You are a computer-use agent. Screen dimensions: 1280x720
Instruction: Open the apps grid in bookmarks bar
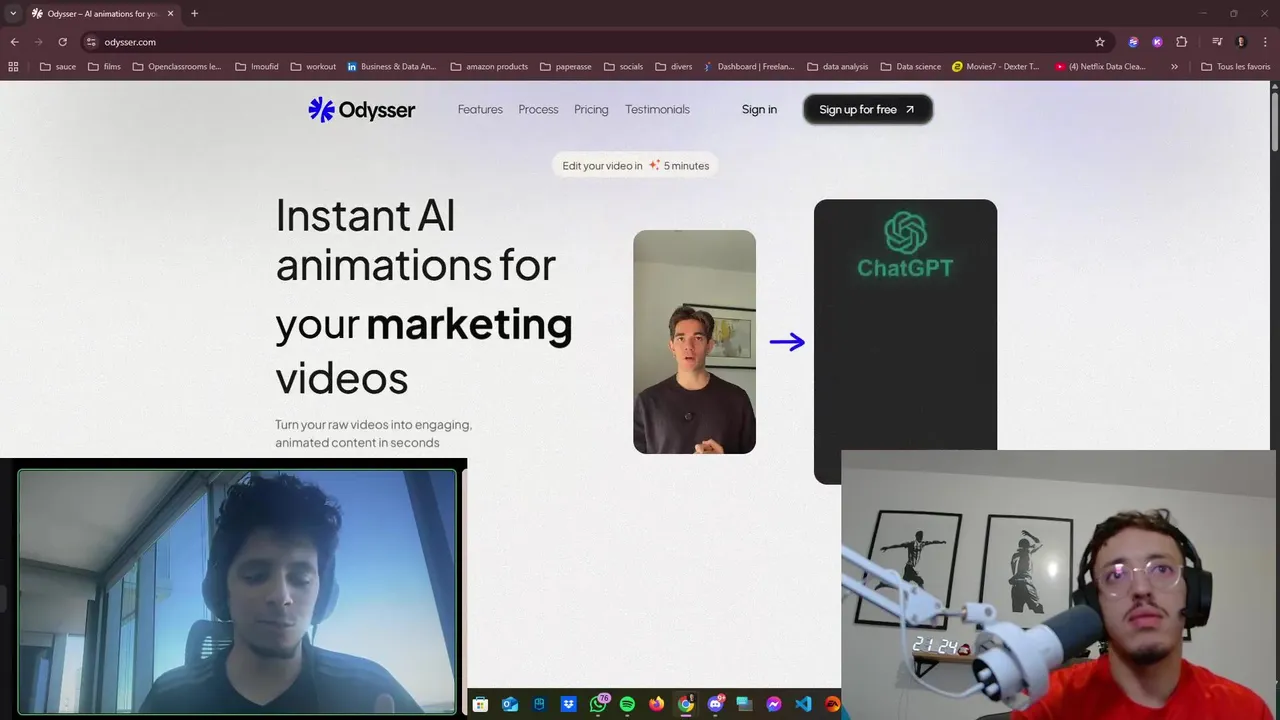[13, 67]
